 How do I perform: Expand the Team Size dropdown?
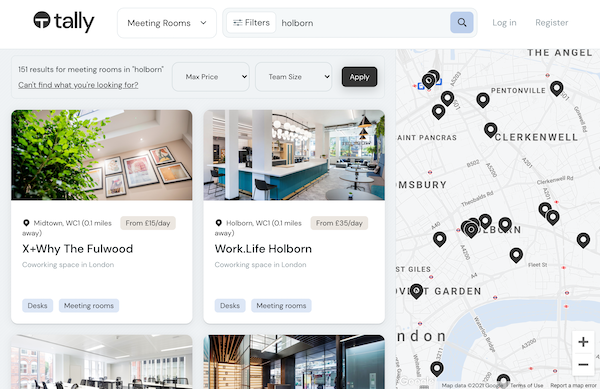pyautogui.click(x=293, y=77)
